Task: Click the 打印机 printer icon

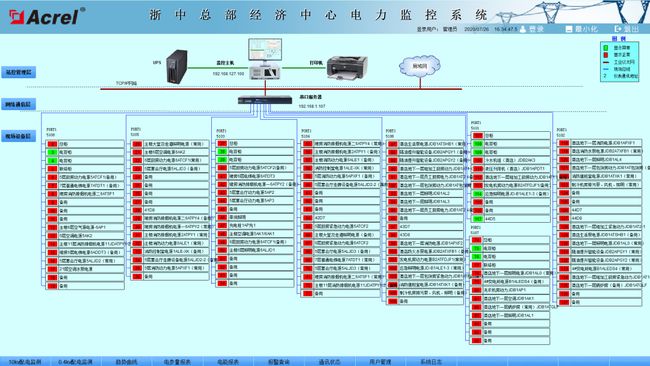Action: pos(347,68)
